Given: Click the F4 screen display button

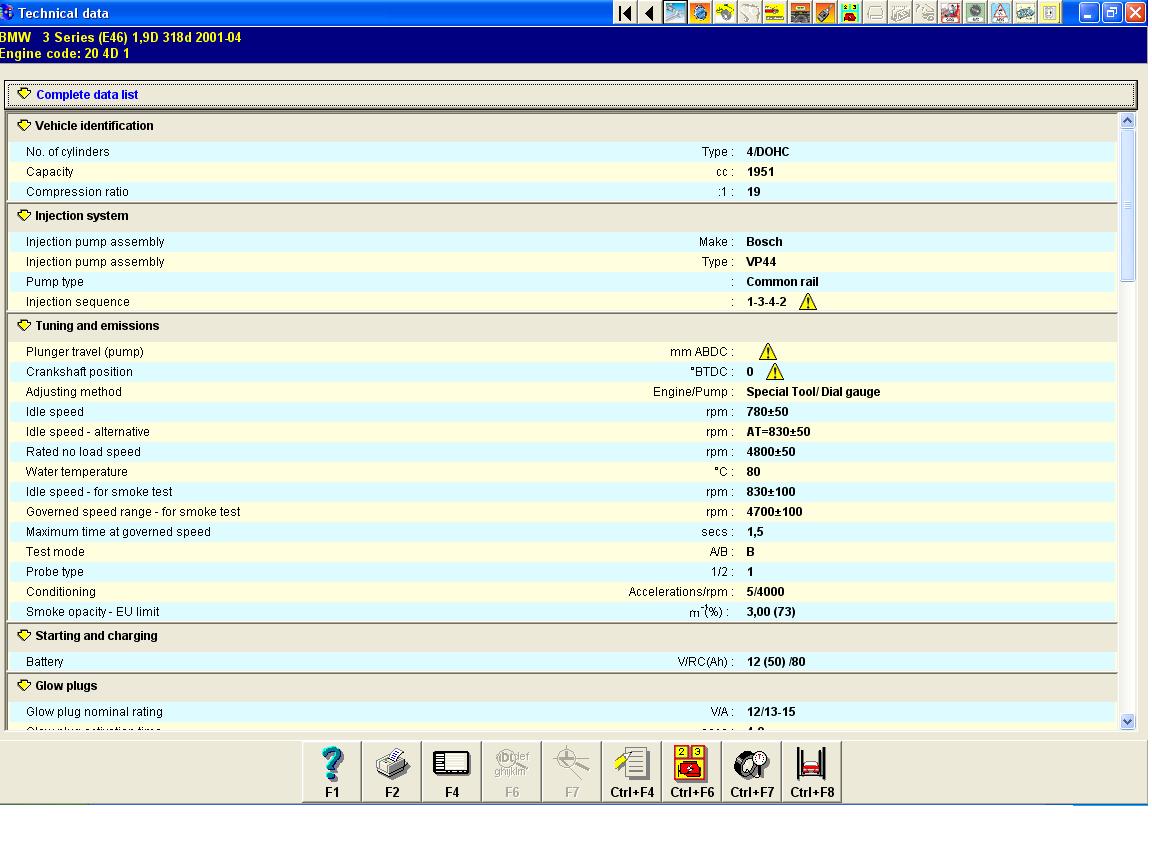Looking at the screenshot, I should 452,771.
